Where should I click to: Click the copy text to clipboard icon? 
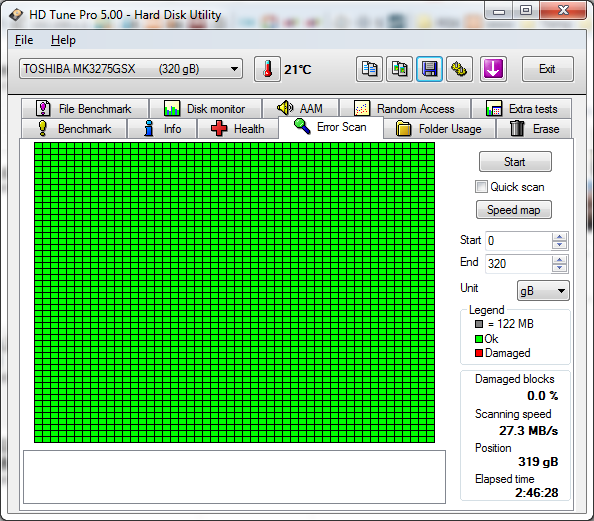369,69
